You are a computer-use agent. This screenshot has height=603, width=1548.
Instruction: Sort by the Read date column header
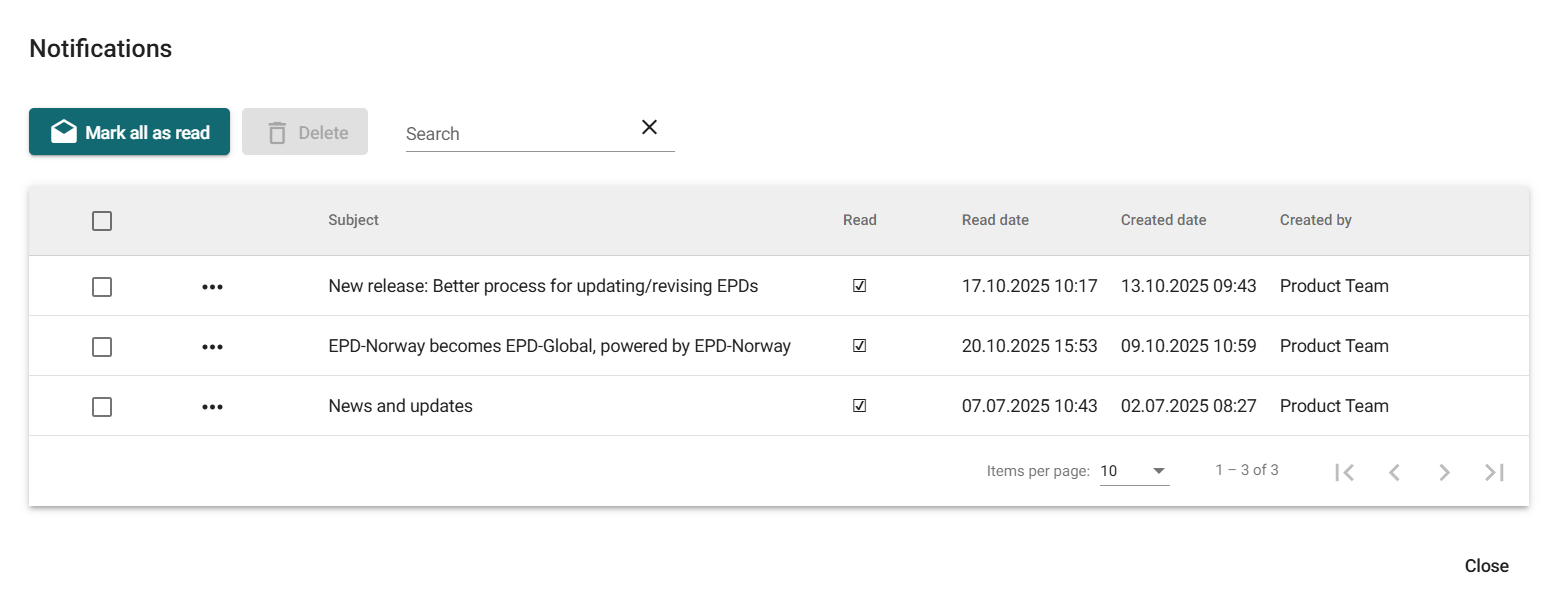coord(995,220)
